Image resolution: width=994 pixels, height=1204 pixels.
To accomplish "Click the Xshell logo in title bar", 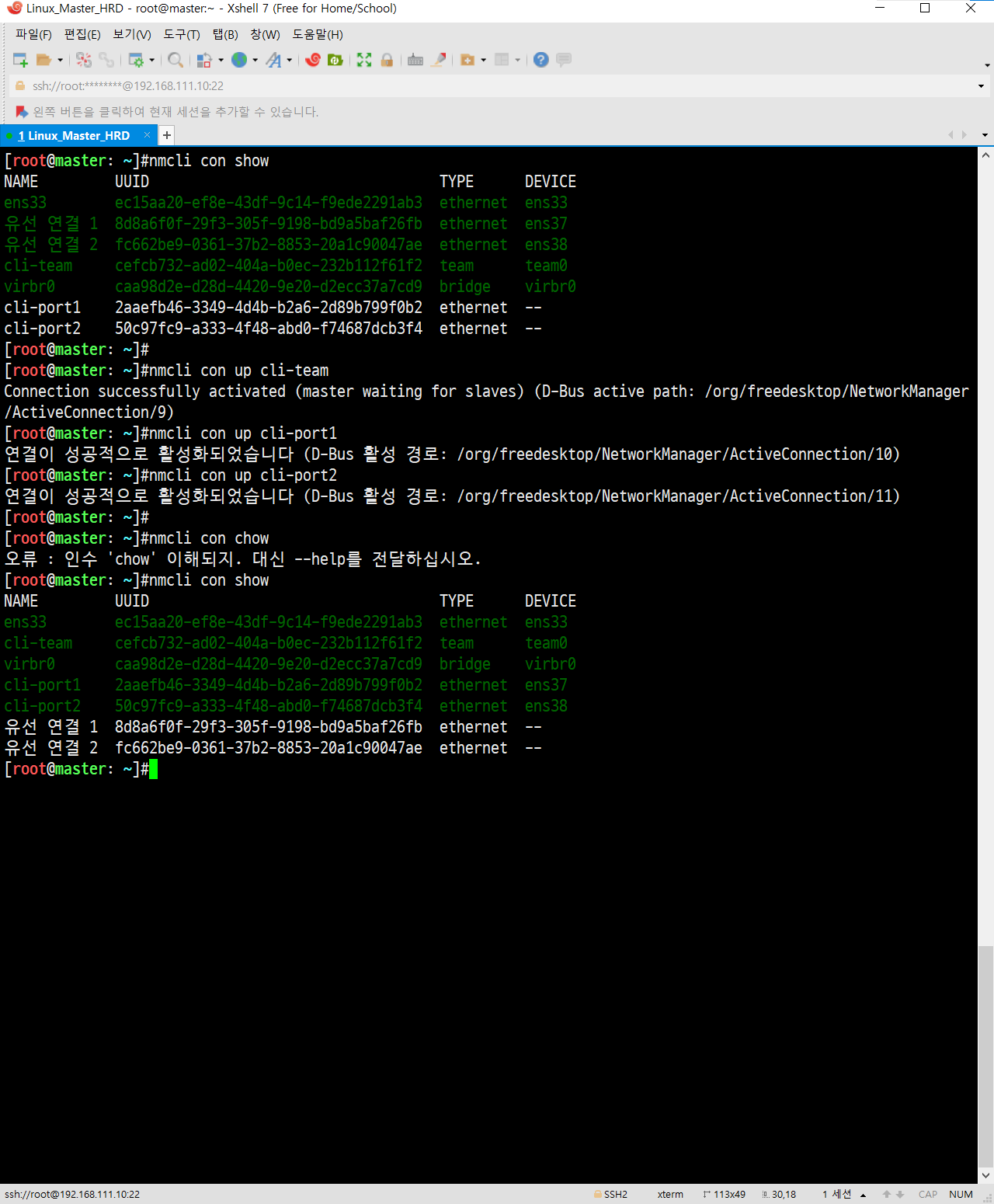I will (14, 9).
